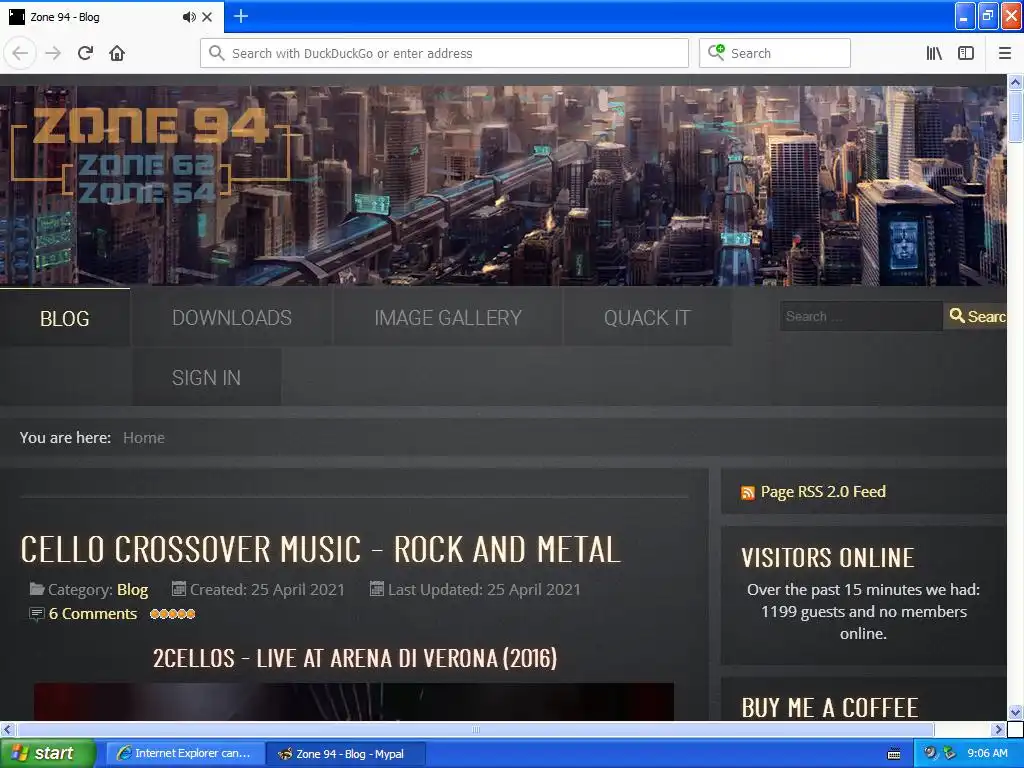Click the on-screen keyboard taskbar icon
Viewport: 1024px width, 768px height.
click(894, 754)
